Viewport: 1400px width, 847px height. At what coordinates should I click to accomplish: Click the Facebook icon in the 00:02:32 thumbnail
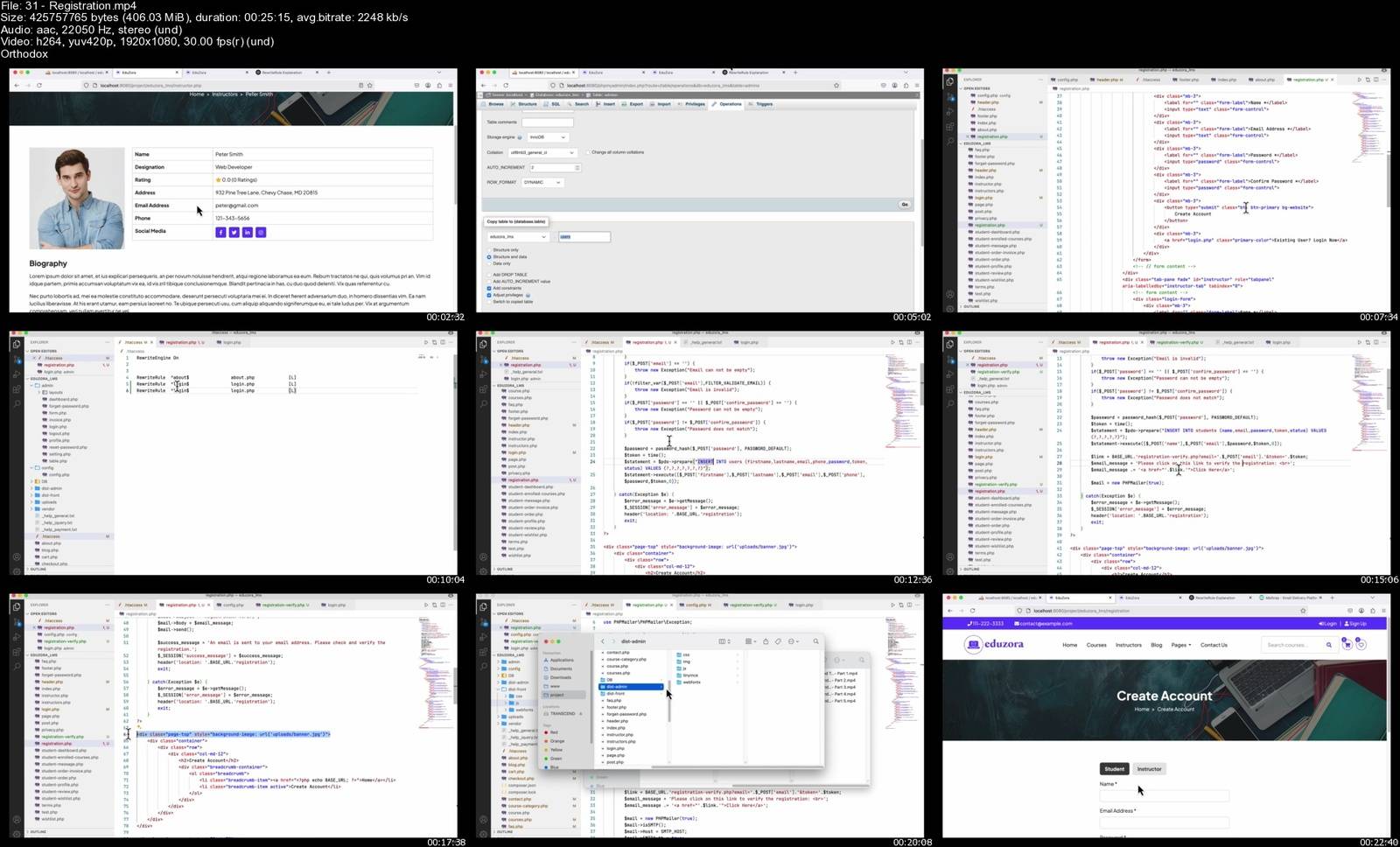pyautogui.click(x=220, y=232)
